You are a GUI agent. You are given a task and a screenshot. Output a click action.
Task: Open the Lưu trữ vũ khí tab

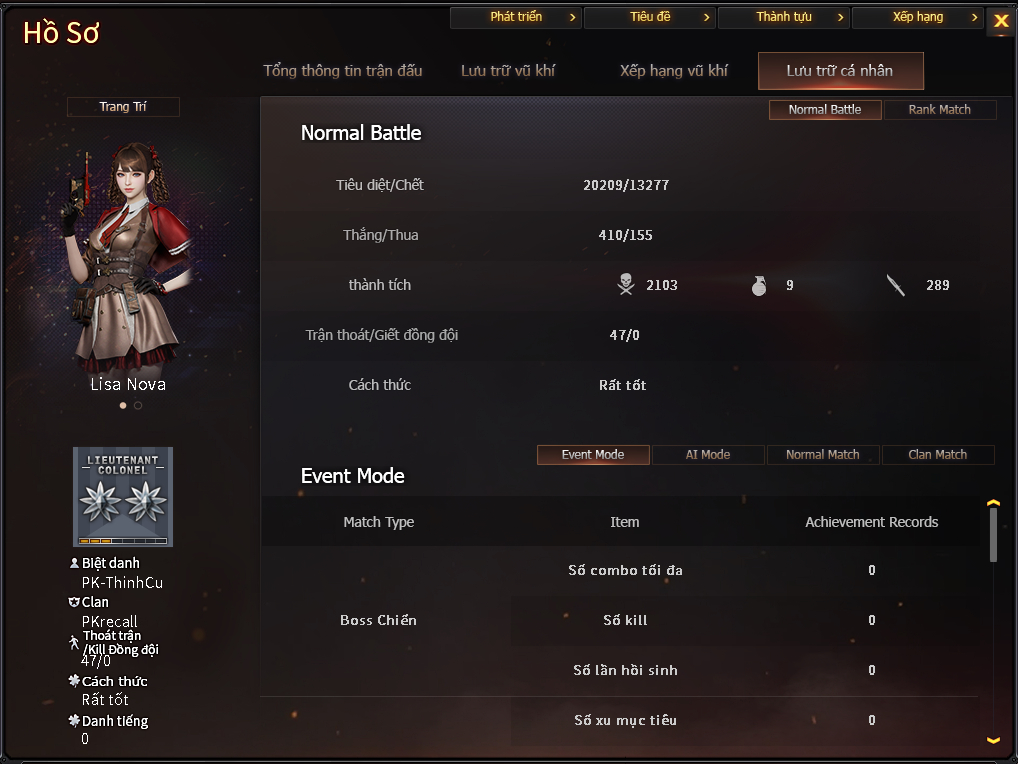(508, 71)
